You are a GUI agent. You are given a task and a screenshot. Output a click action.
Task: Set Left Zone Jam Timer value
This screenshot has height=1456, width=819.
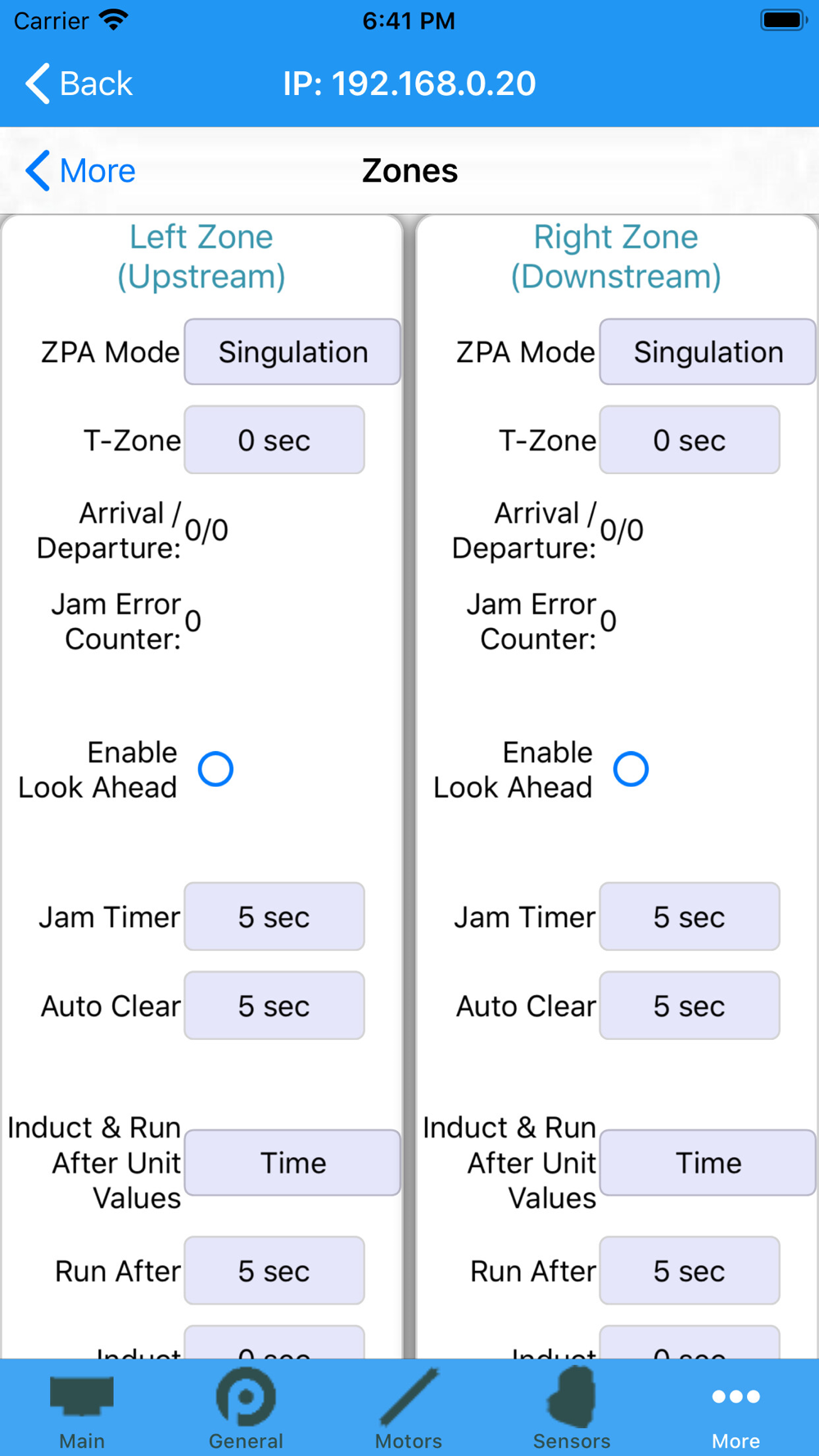tap(274, 917)
